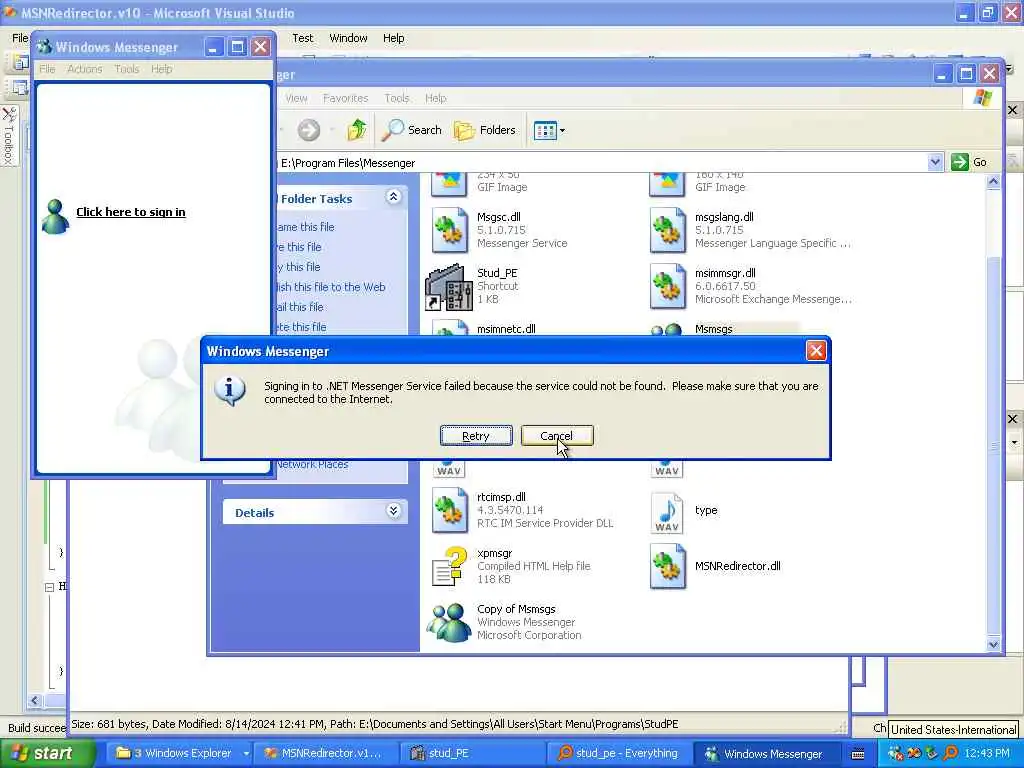Open the Actions menu in Windows Messenger
The height and width of the screenshot is (768, 1024).
tap(85, 69)
